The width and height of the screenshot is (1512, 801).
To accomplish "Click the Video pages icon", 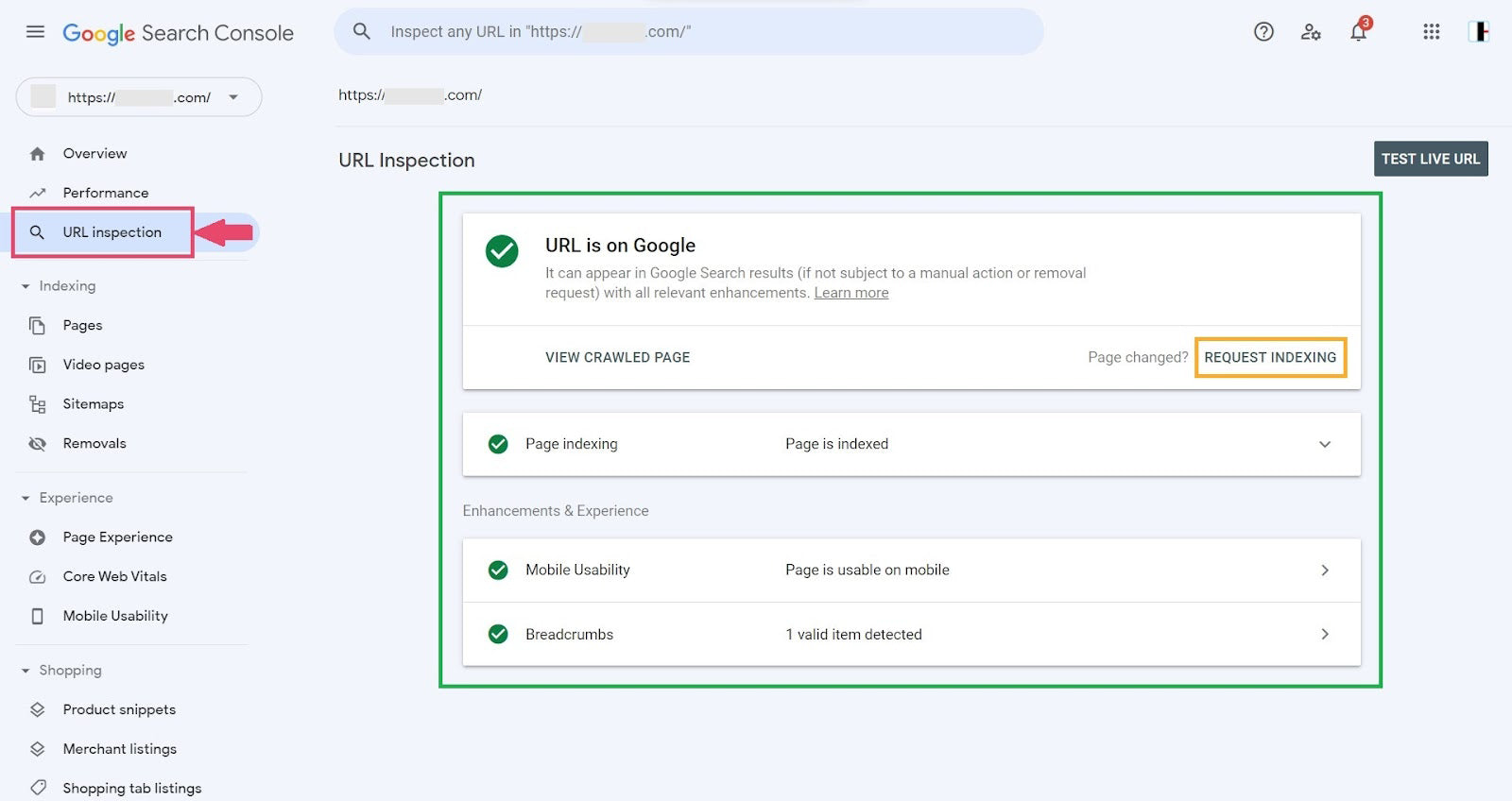I will (x=38, y=365).
